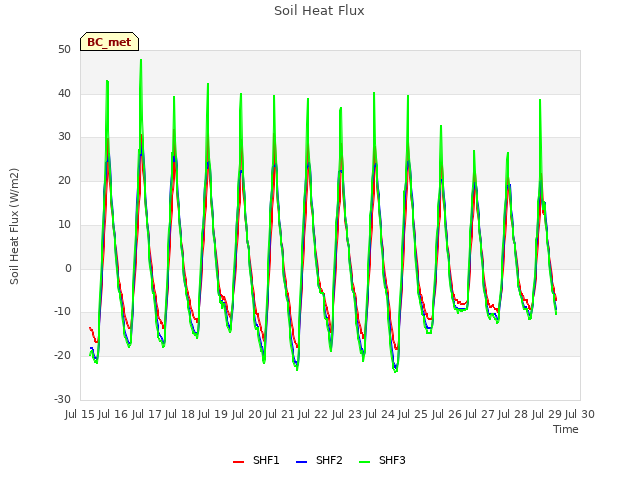This screenshot has width=640, height=480.
Task: Click the Jul 29 x-axis tick label
Action: click(547, 414)
